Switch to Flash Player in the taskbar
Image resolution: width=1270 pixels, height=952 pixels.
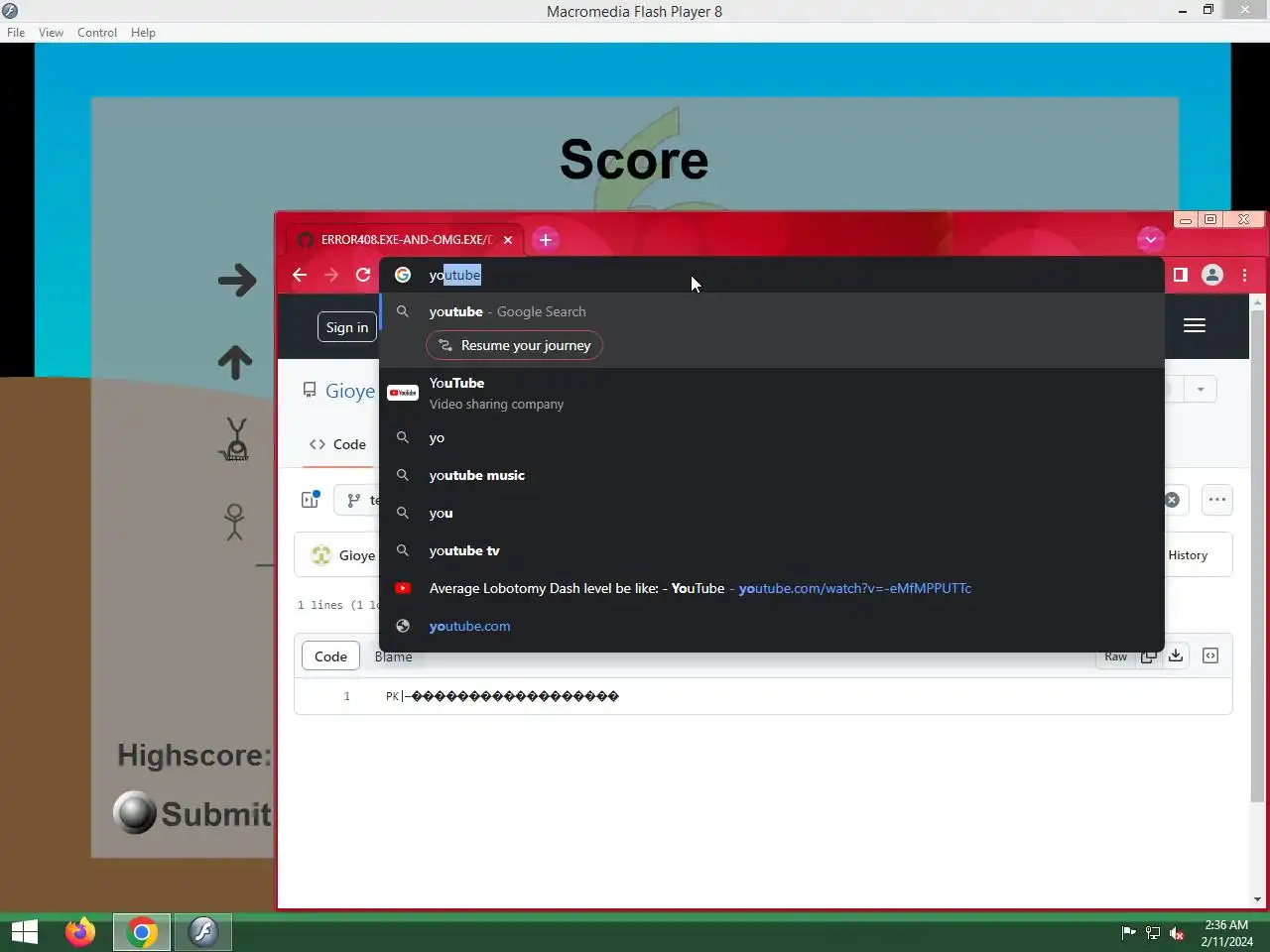click(x=203, y=932)
